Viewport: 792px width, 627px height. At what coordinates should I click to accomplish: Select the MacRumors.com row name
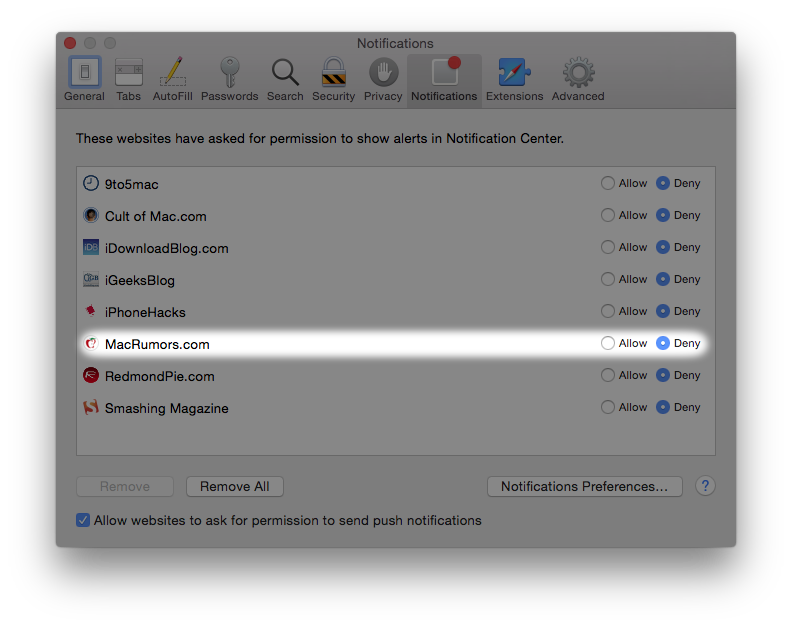pyautogui.click(x=157, y=344)
